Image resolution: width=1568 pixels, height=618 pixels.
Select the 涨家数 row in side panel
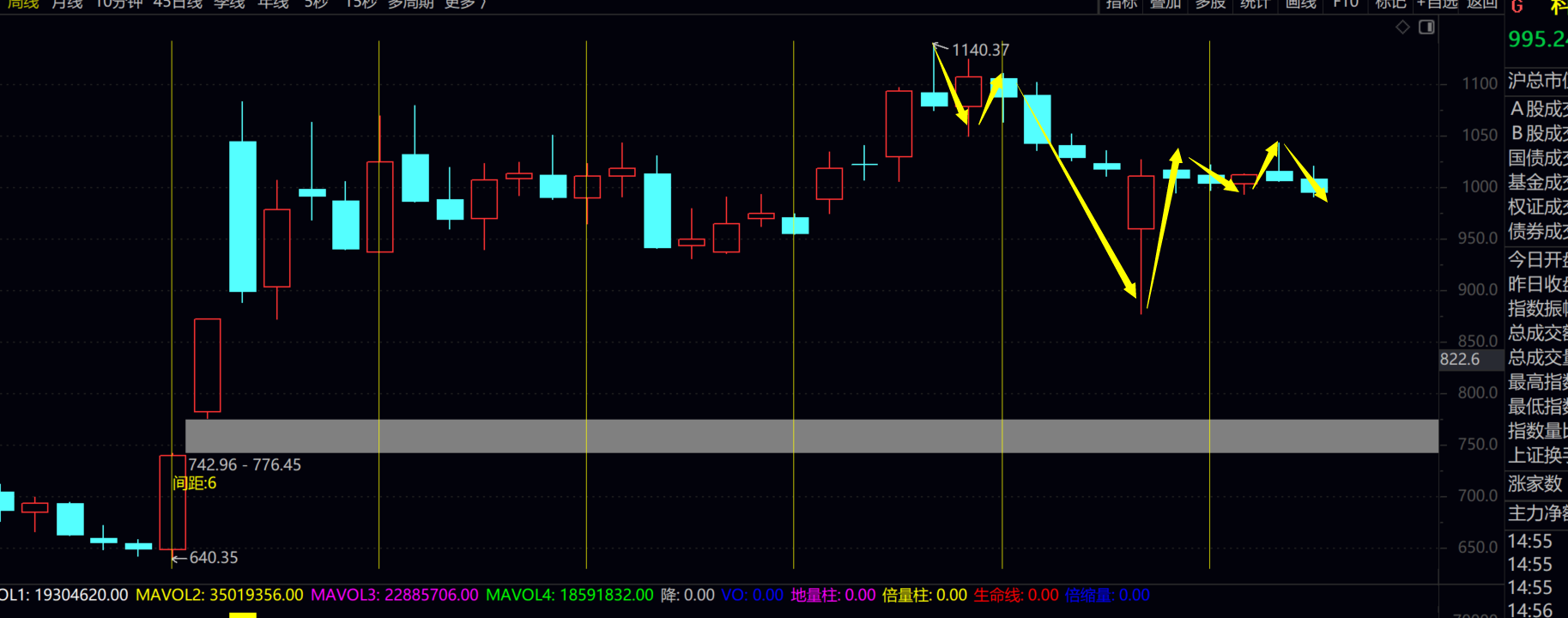pyautogui.click(x=1535, y=484)
